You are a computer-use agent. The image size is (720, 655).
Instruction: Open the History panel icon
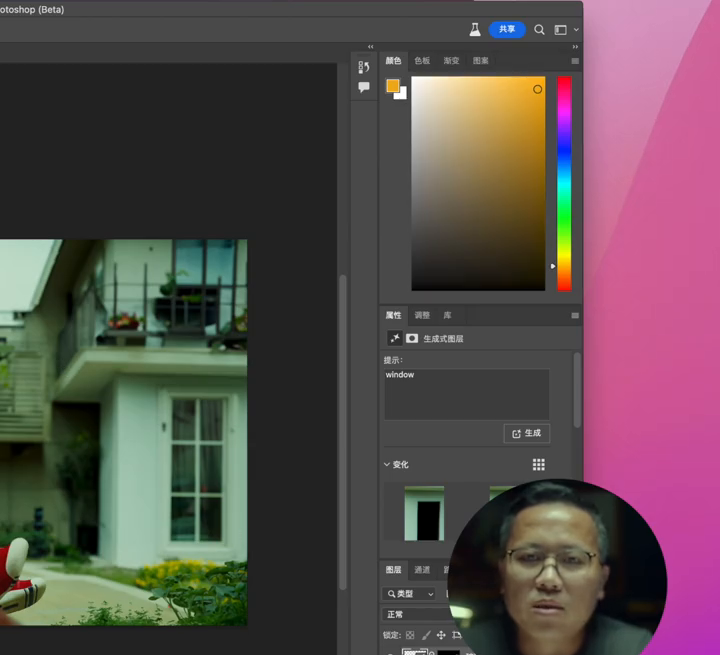pos(364,67)
